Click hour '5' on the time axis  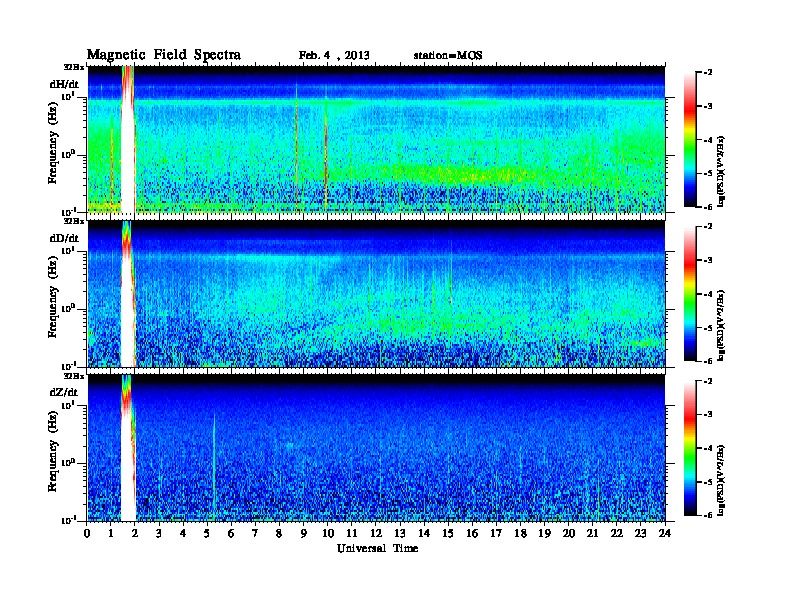(x=207, y=533)
